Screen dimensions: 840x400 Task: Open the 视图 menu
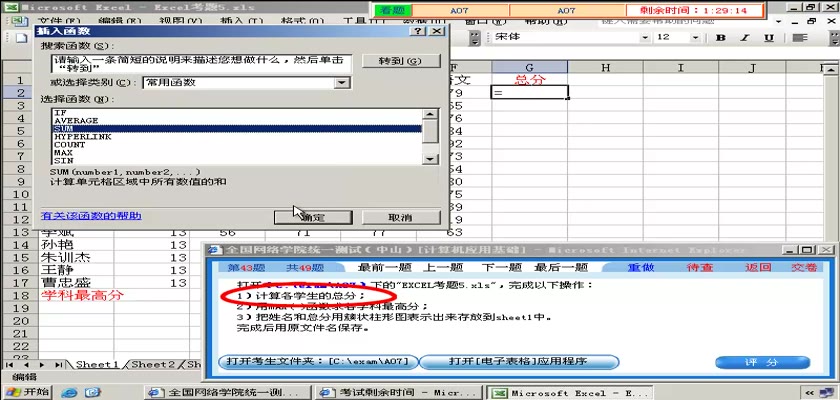click(181, 21)
